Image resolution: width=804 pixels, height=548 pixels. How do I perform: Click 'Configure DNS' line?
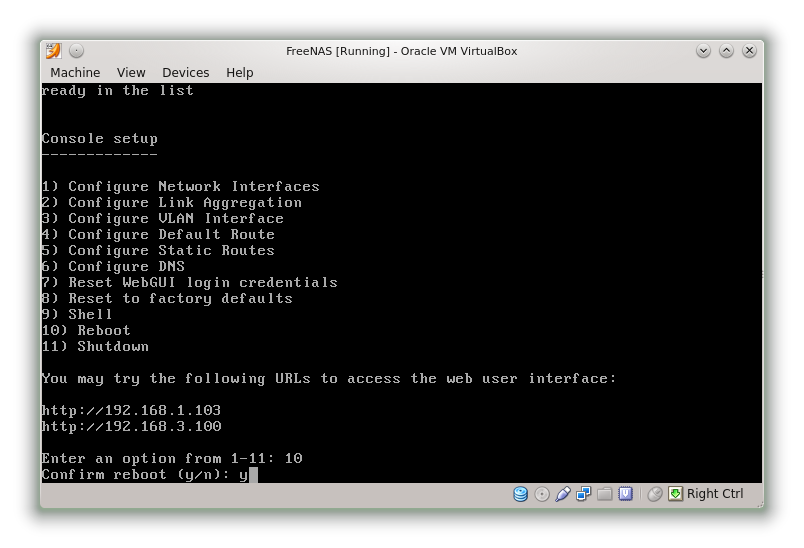click(x=113, y=266)
